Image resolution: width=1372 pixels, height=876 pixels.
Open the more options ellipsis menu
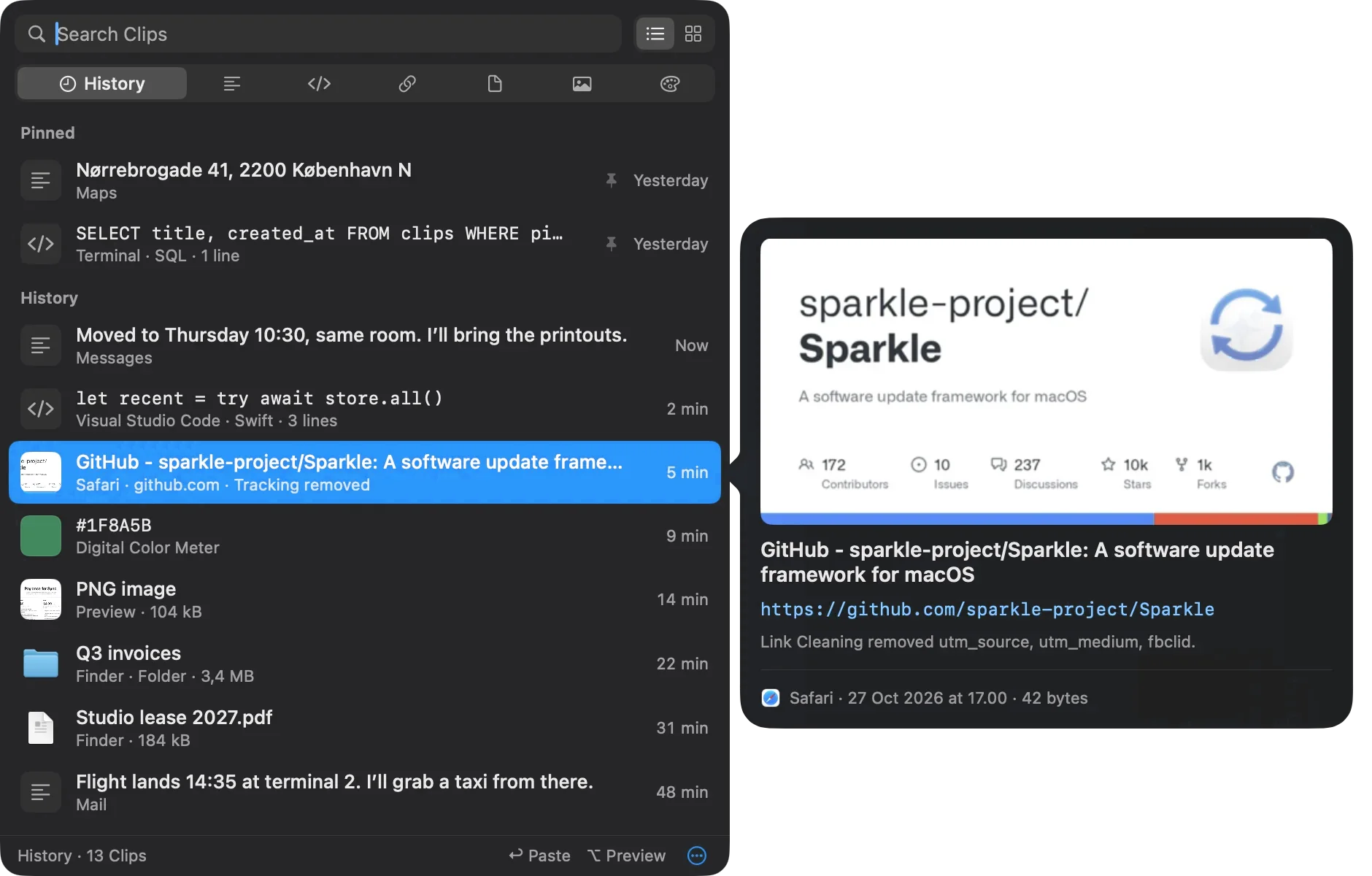(x=697, y=856)
